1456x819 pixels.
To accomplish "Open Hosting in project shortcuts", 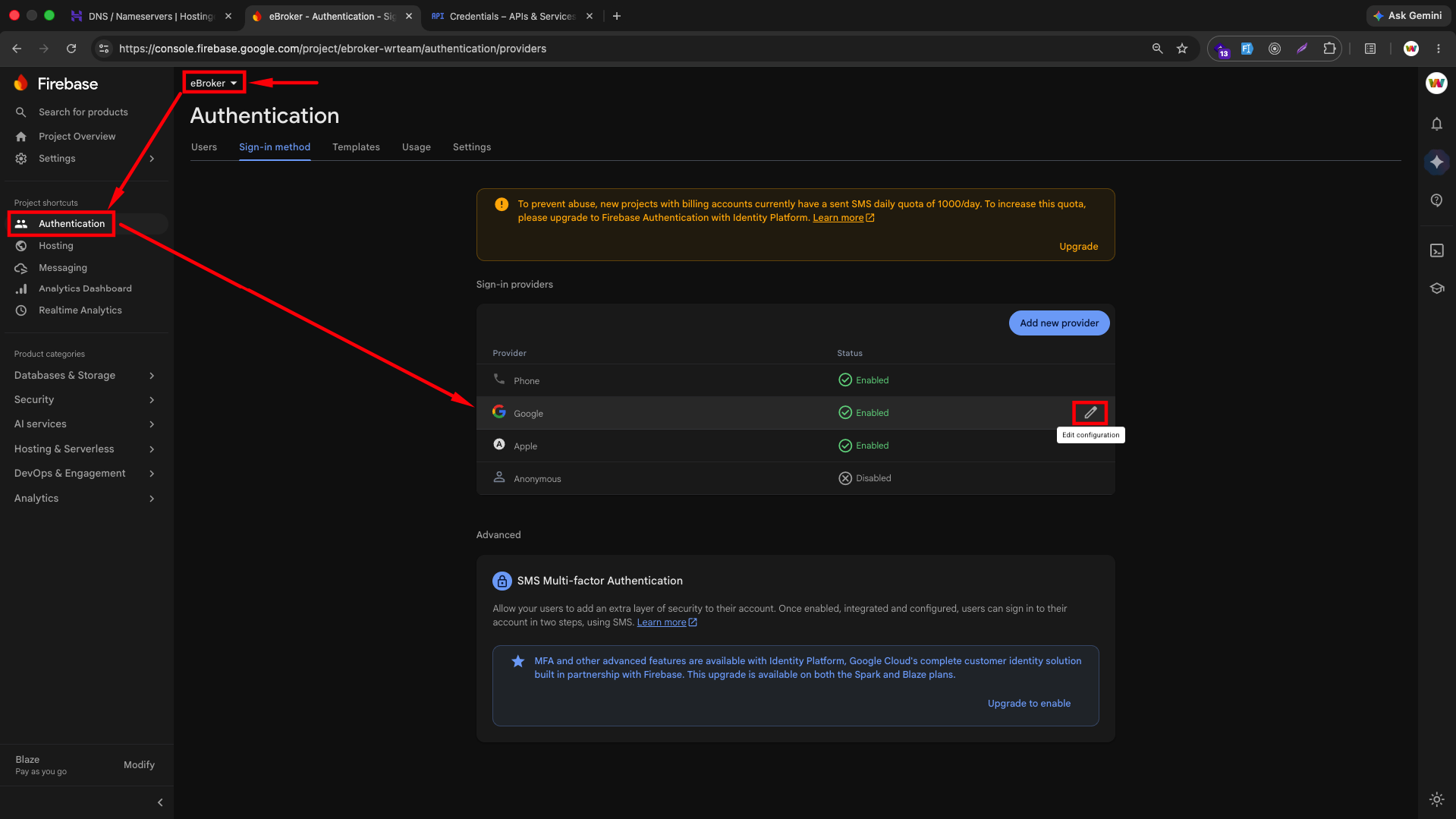I will point(56,246).
